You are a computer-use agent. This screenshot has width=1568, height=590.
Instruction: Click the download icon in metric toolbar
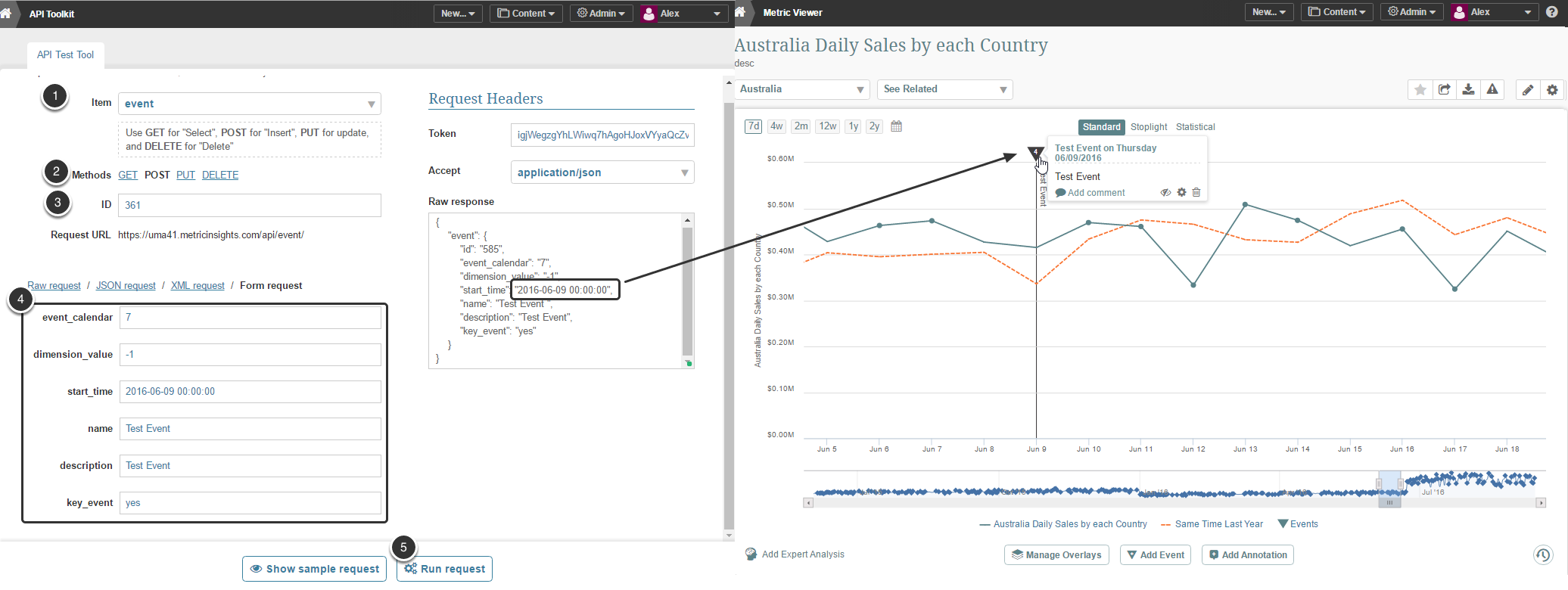click(x=1468, y=90)
